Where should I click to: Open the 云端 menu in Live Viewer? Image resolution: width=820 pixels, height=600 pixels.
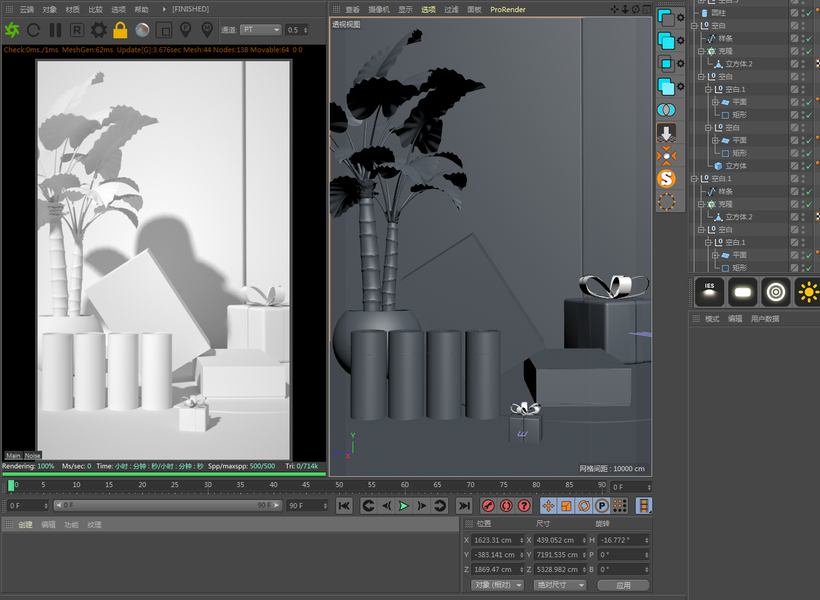coord(27,9)
